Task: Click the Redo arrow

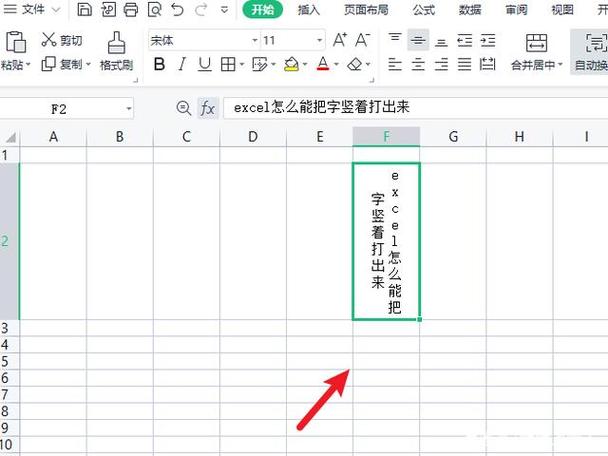Action: click(x=201, y=9)
